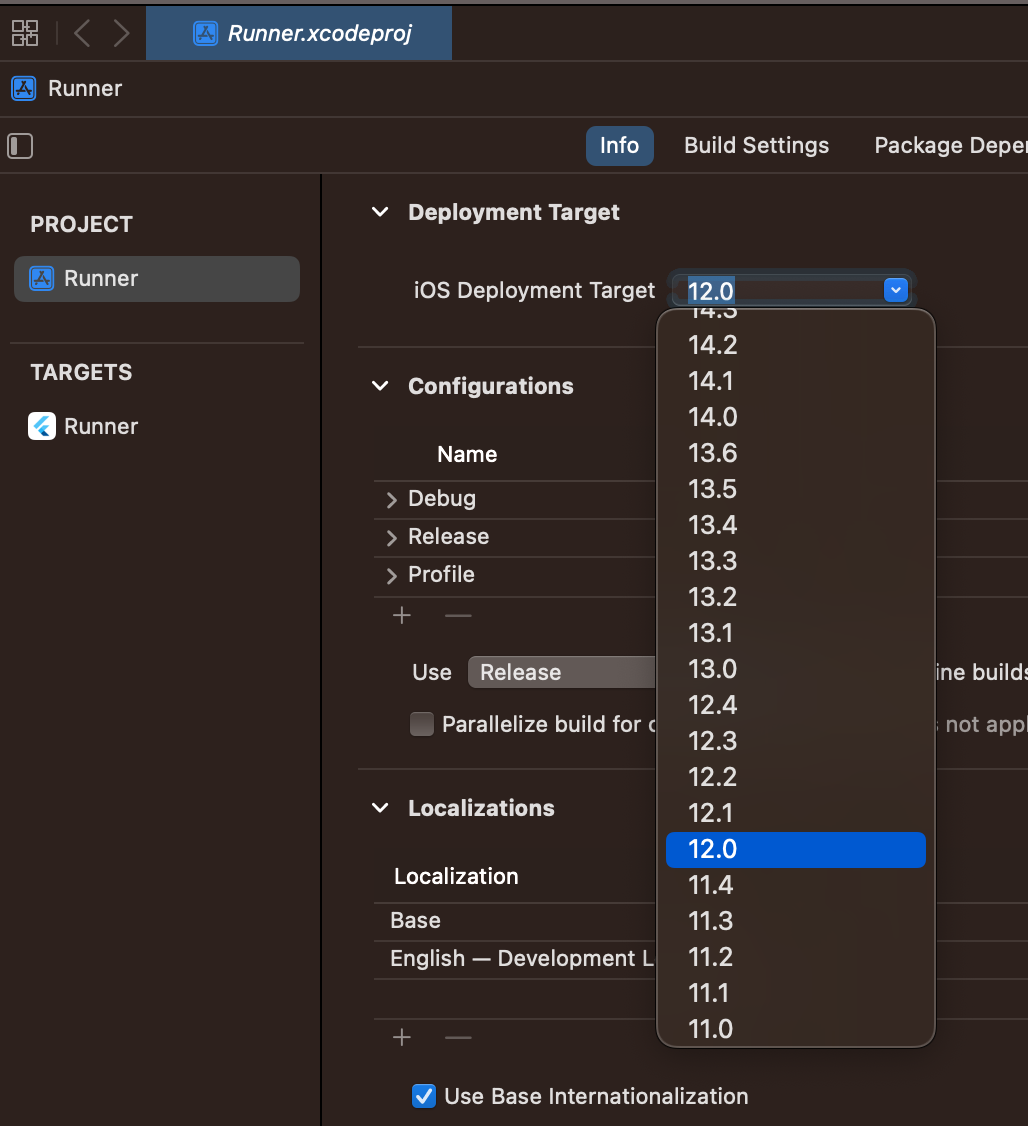Pick version 13.2 in the dropdown
This screenshot has width=1028, height=1126.
pos(795,597)
